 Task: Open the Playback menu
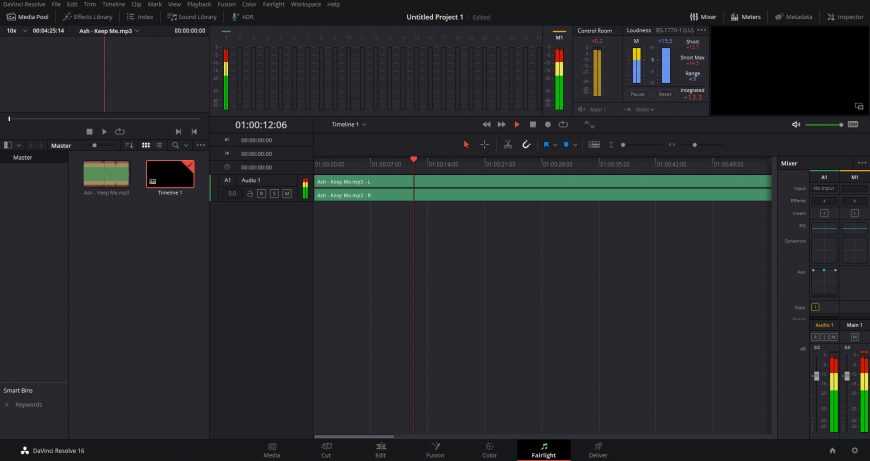[x=199, y=4]
